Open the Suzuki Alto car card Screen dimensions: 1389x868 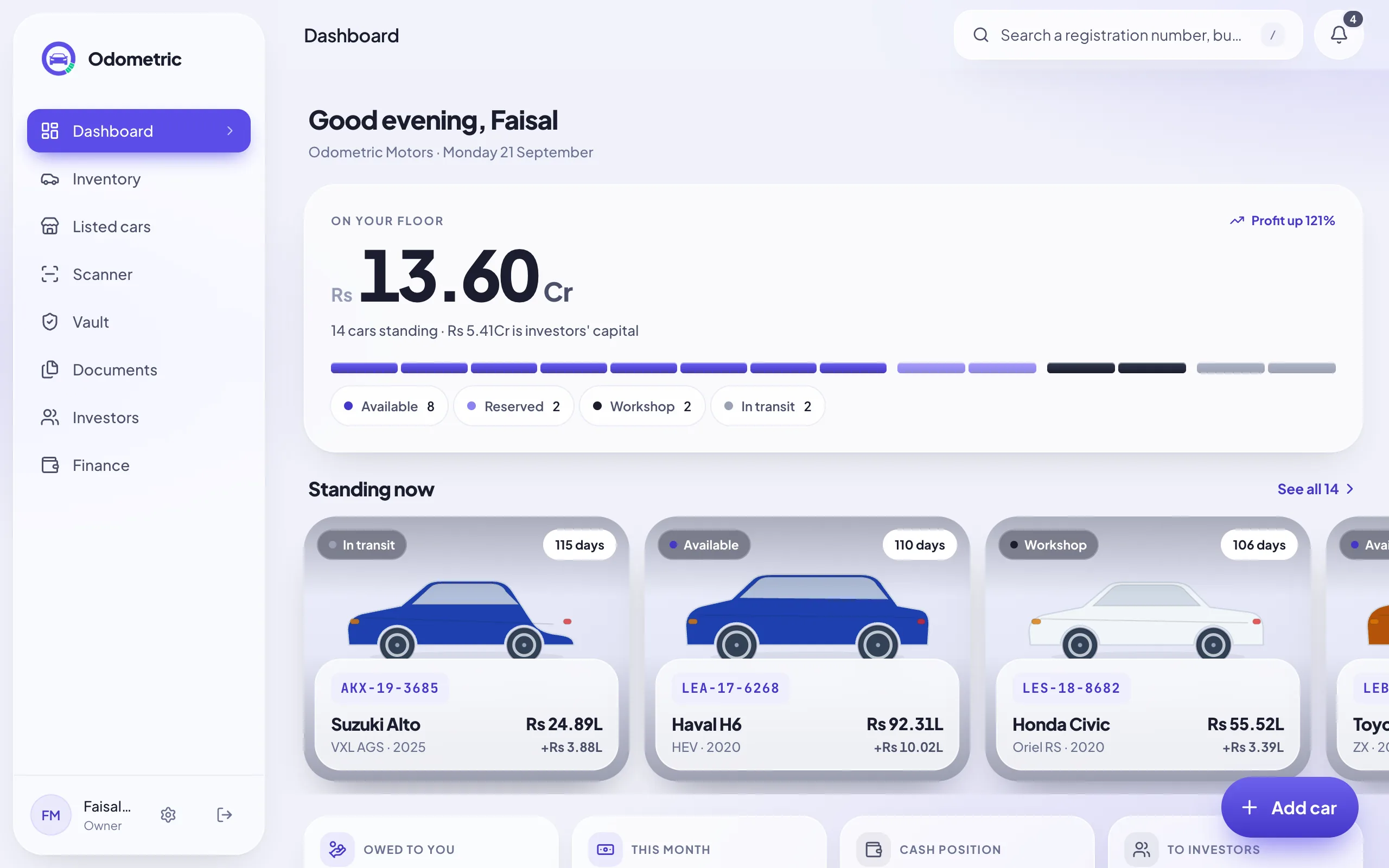click(x=466, y=648)
